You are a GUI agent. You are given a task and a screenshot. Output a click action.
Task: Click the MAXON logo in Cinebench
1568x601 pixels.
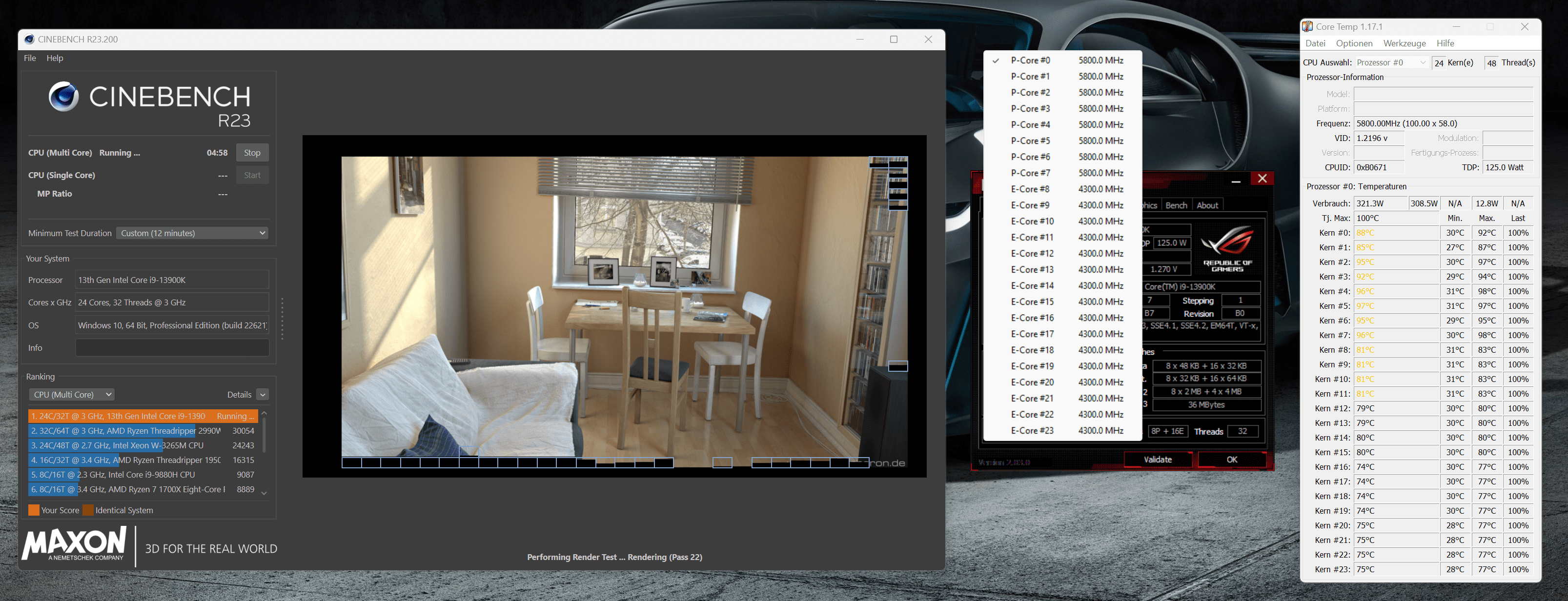pyautogui.click(x=74, y=543)
